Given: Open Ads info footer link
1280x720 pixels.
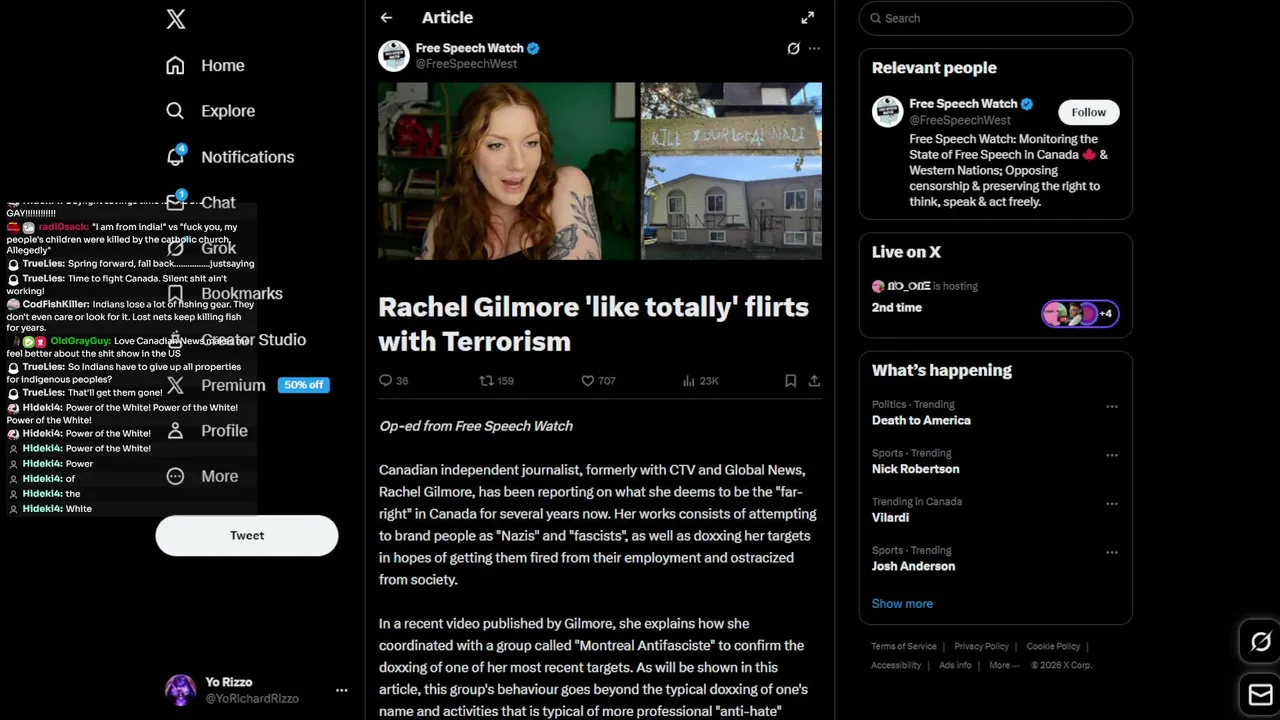Looking at the screenshot, I should pyautogui.click(x=955, y=666).
